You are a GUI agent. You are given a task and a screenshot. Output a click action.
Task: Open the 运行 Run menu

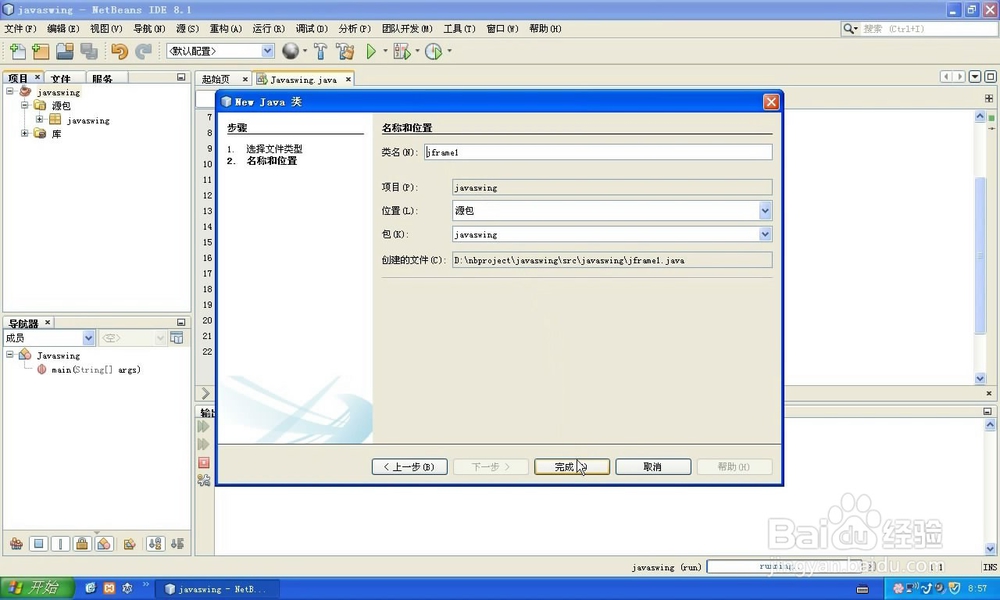click(268, 29)
